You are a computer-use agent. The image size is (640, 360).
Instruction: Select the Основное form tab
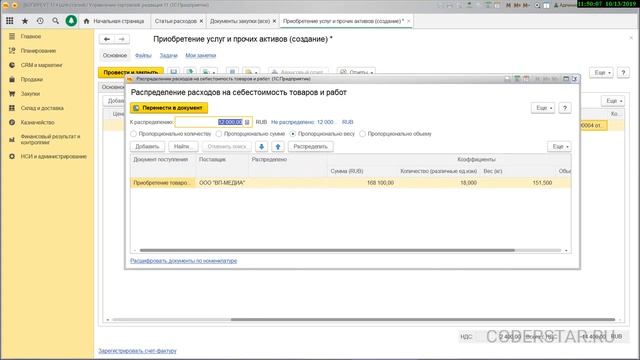(115, 56)
